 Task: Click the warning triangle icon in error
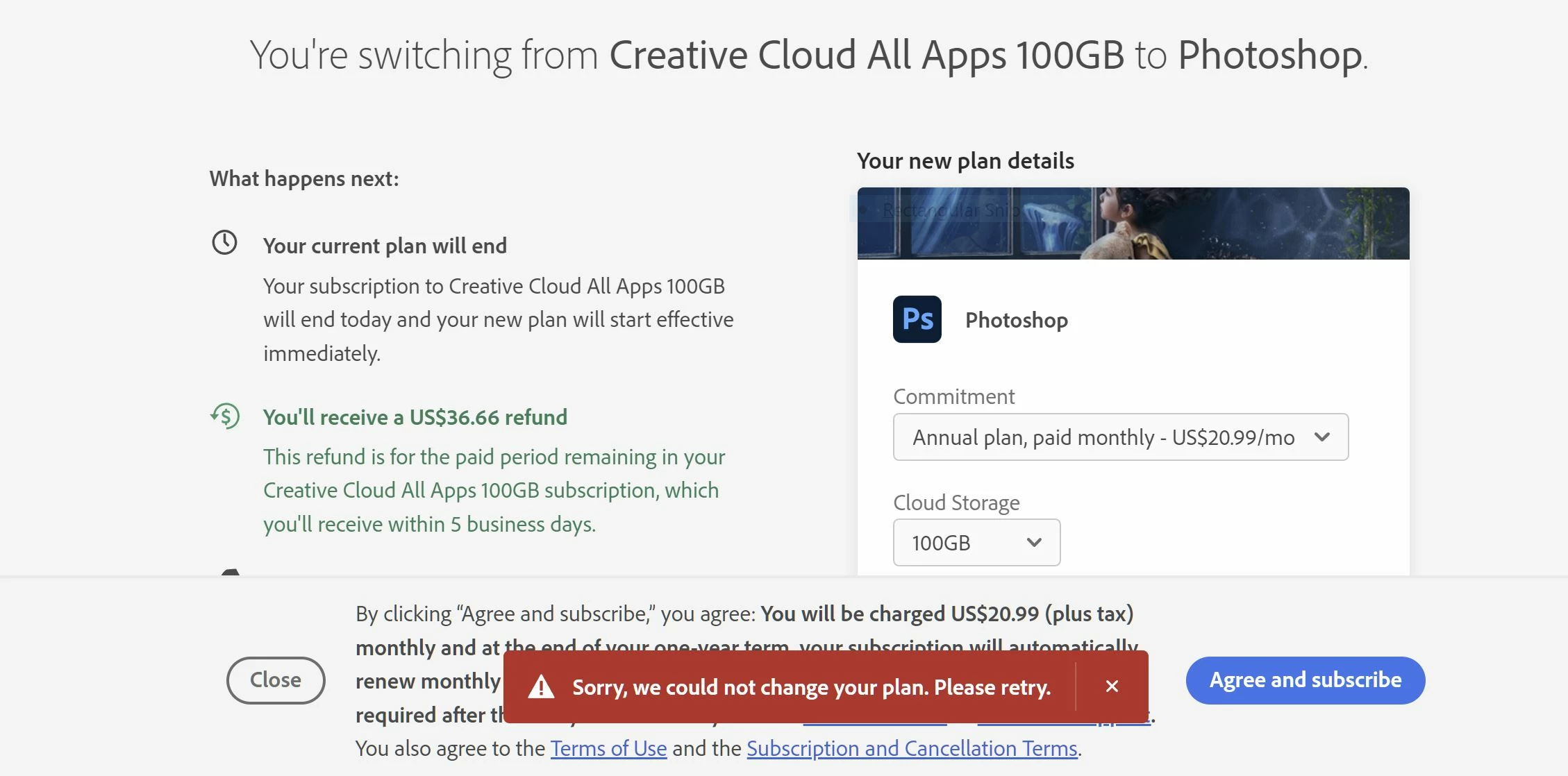[541, 687]
